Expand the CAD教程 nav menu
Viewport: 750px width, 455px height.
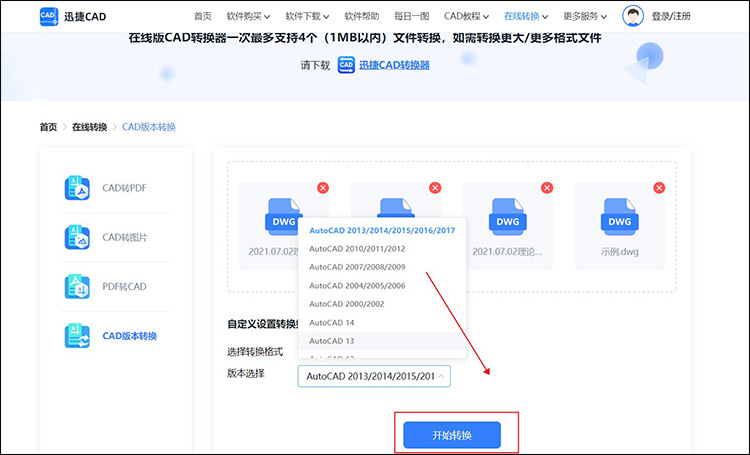tap(466, 16)
